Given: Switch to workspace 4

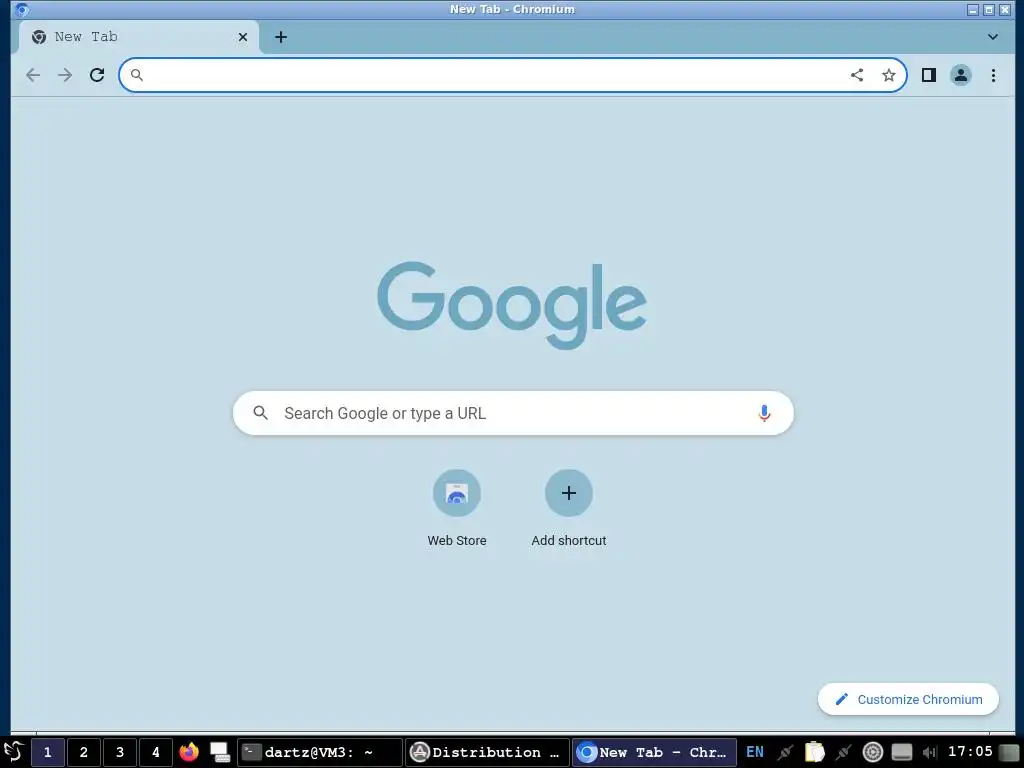Looking at the screenshot, I should (x=155, y=752).
